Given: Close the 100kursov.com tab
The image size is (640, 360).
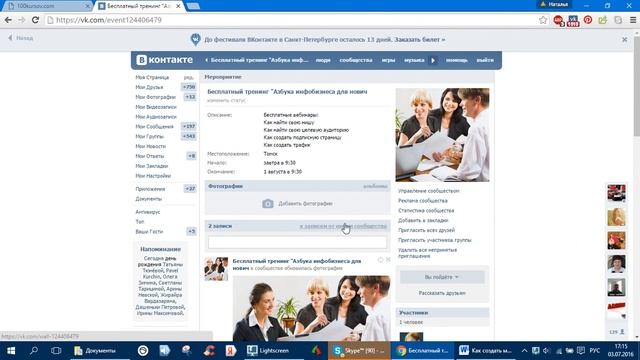Looking at the screenshot, I should 87,6.
